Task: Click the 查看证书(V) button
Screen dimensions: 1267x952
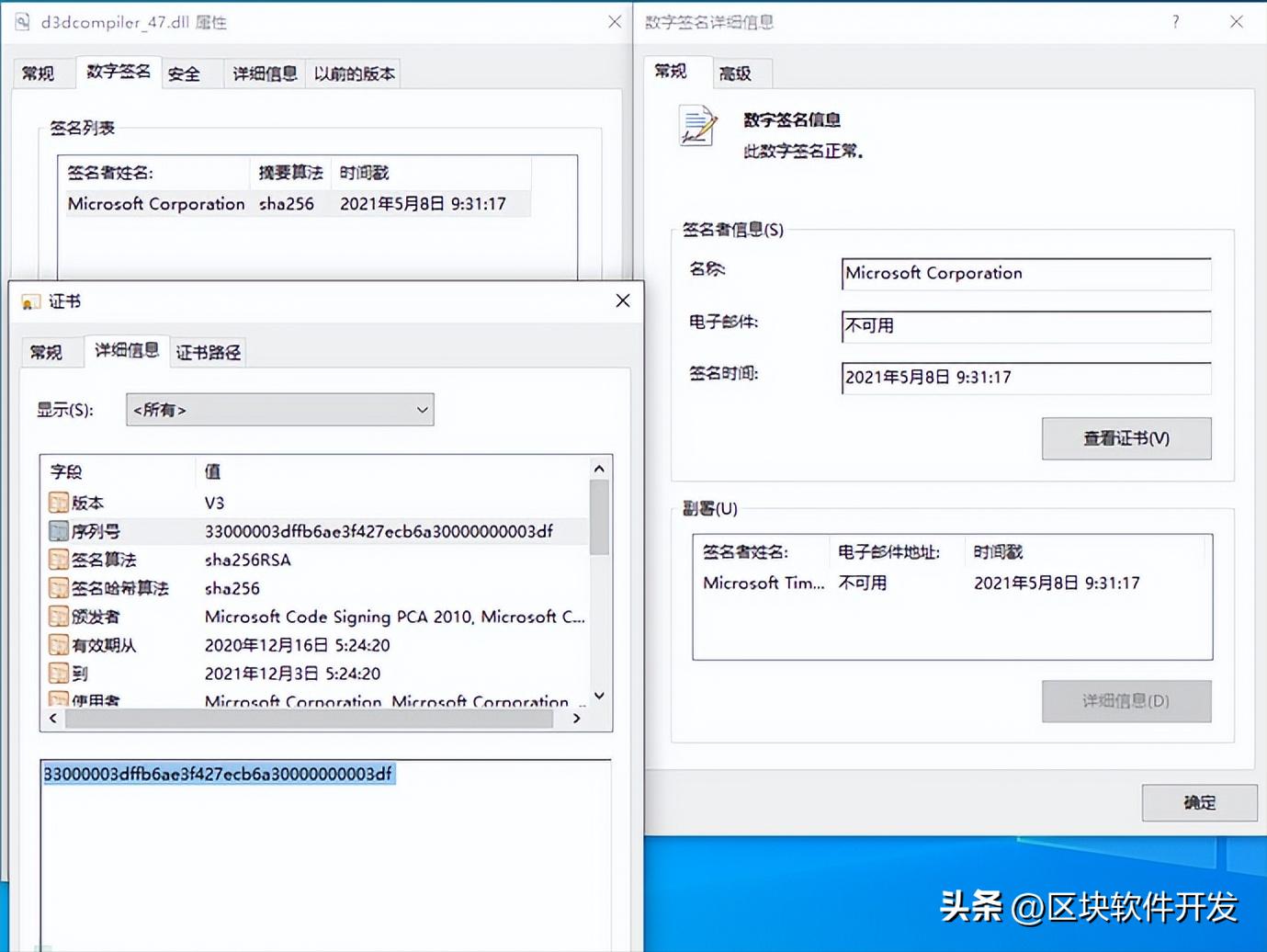Action: pos(1126,438)
